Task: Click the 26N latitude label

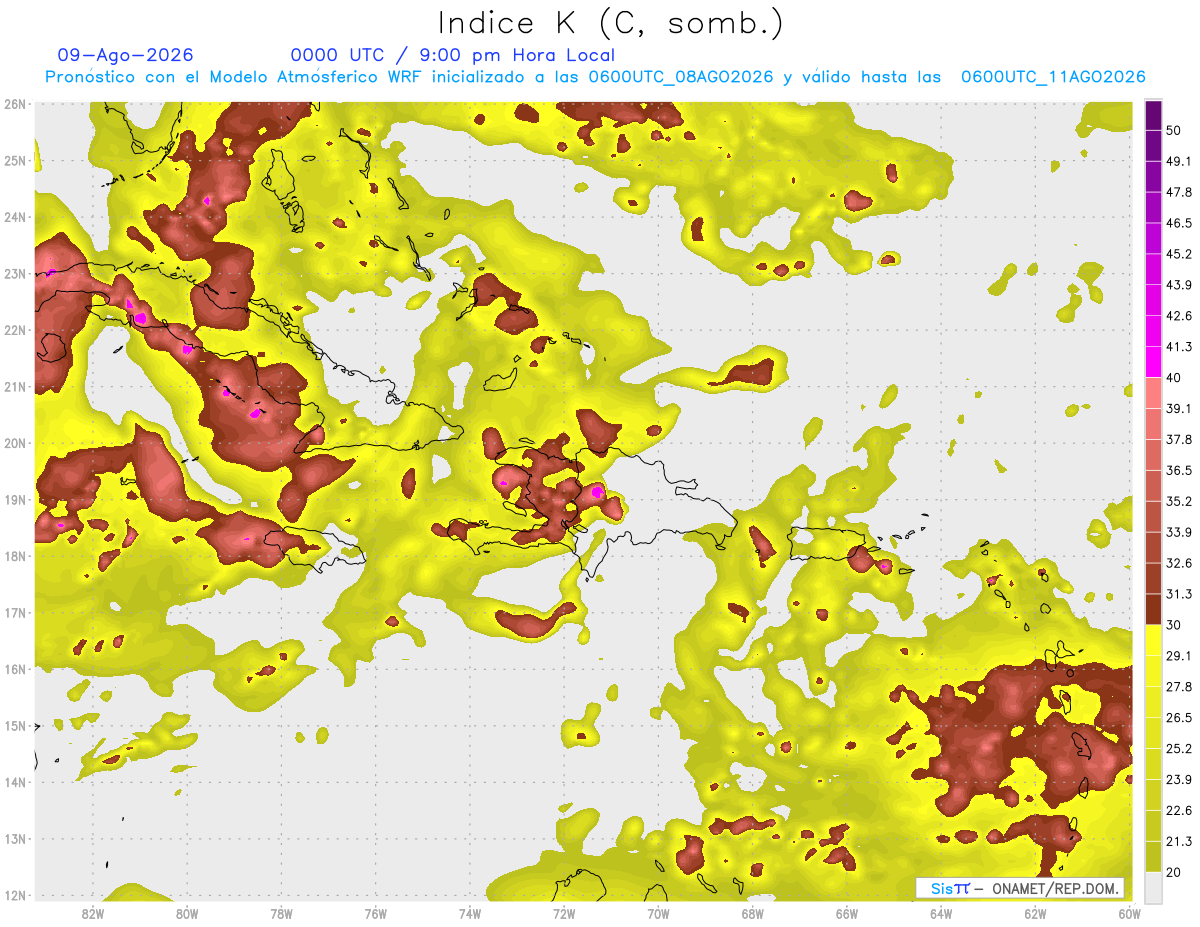Action: [x=15, y=104]
